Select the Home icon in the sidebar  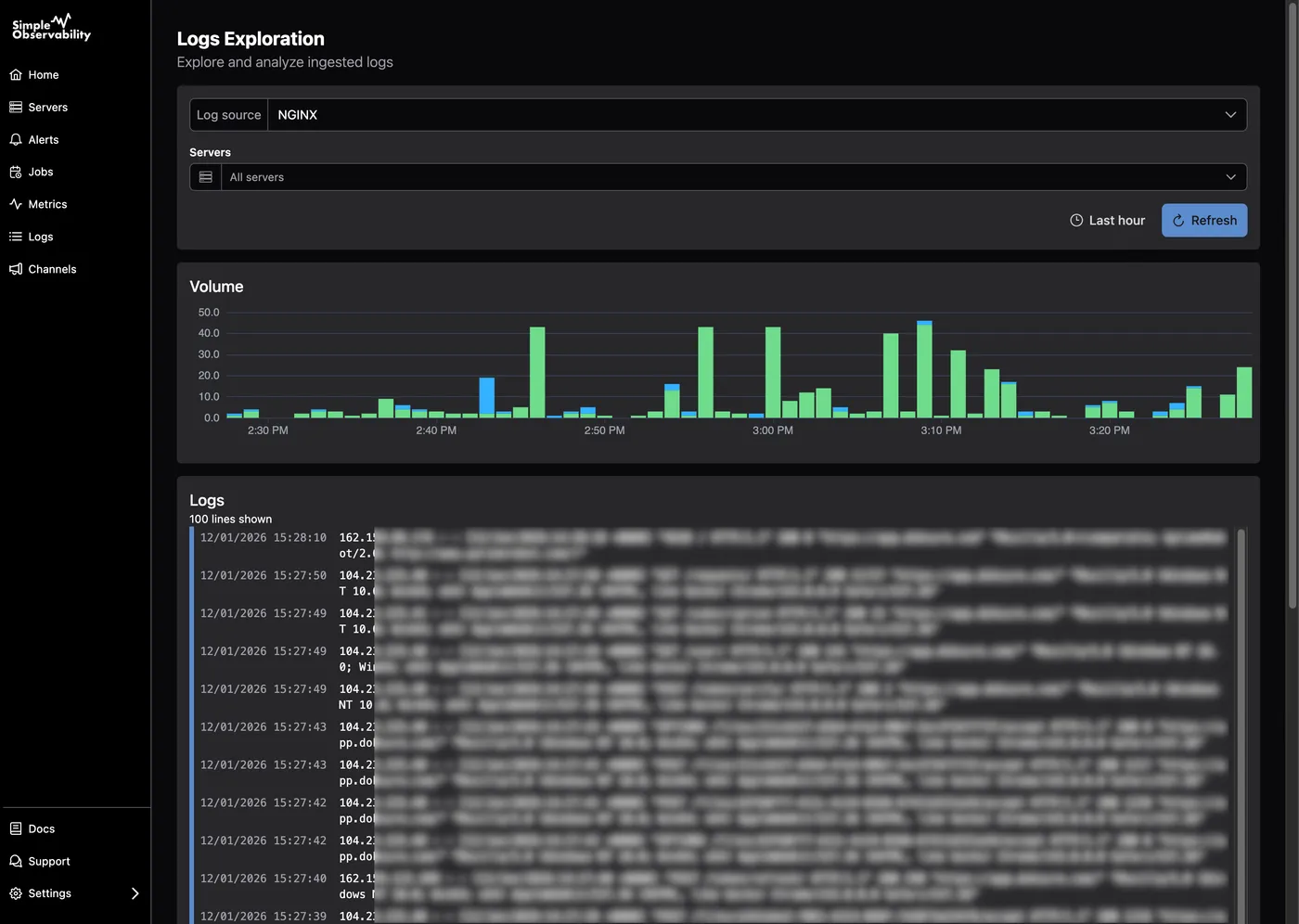coord(15,74)
